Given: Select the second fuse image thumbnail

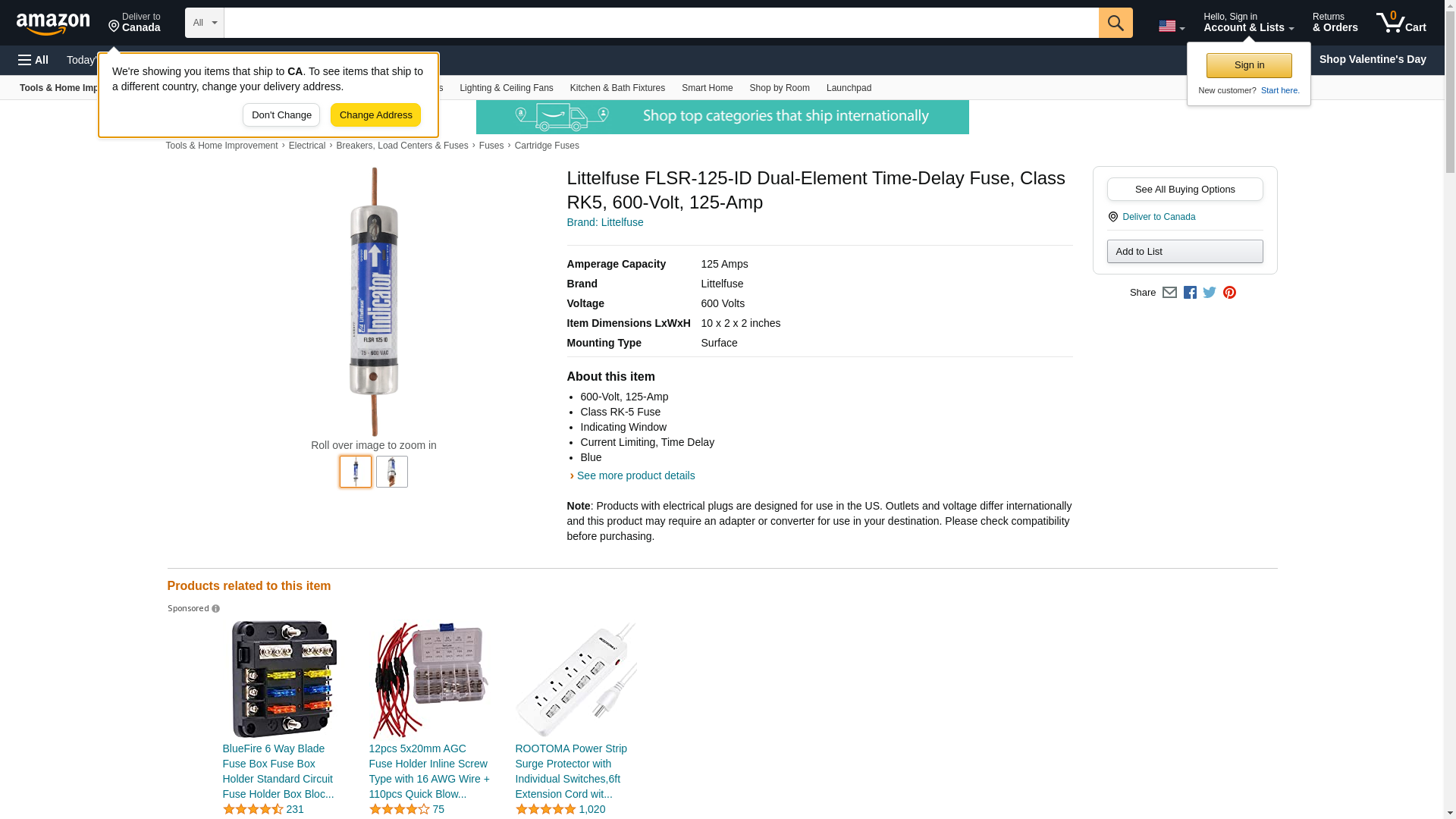Looking at the screenshot, I should tap(391, 472).
